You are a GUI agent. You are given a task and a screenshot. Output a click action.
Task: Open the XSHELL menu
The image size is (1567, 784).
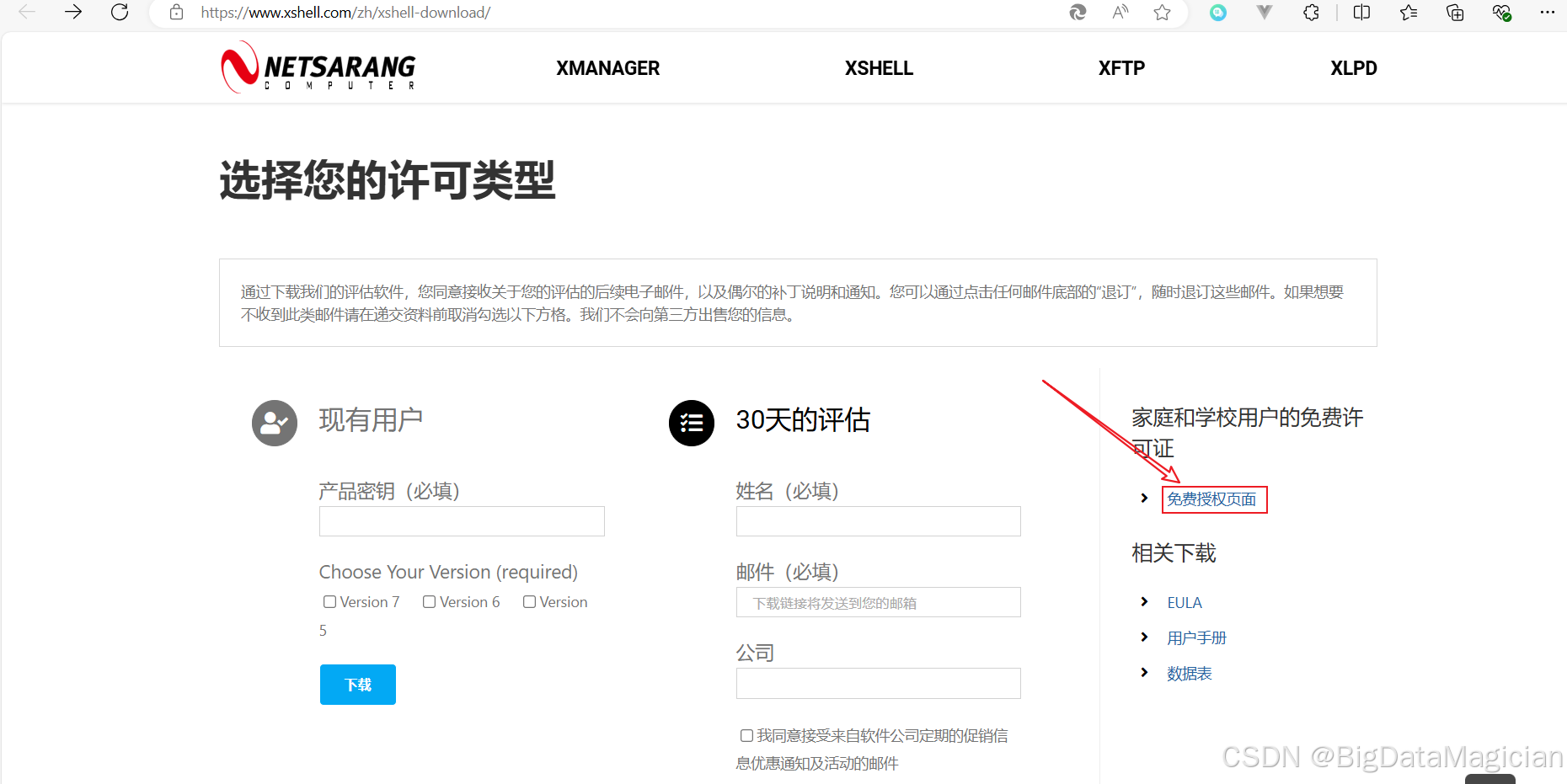point(879,68)
